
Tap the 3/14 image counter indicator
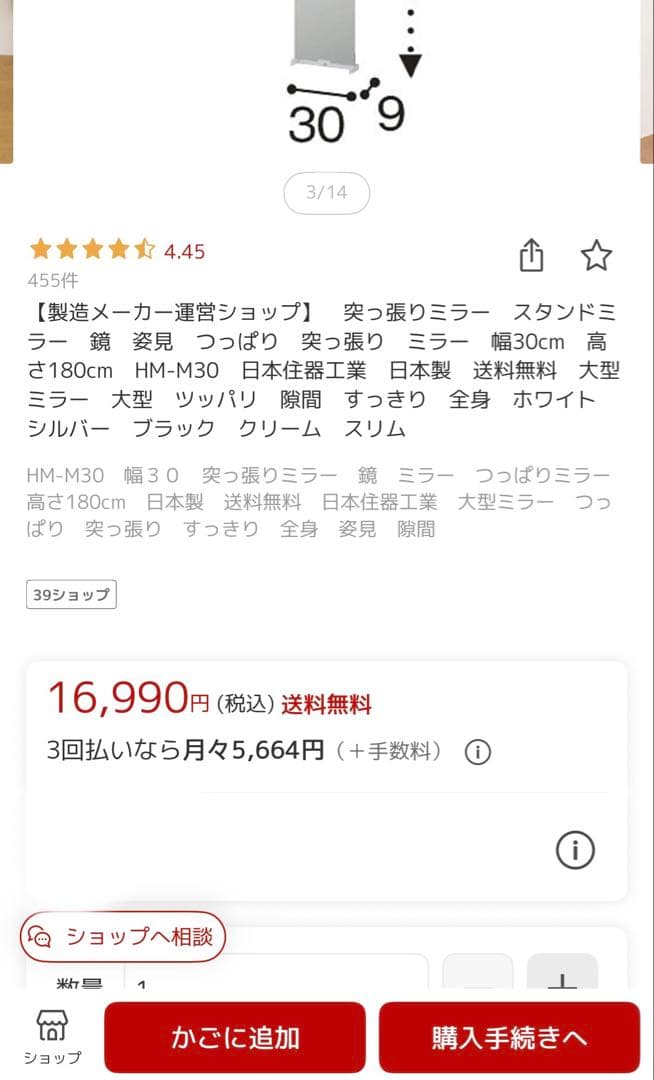point(327,192)
